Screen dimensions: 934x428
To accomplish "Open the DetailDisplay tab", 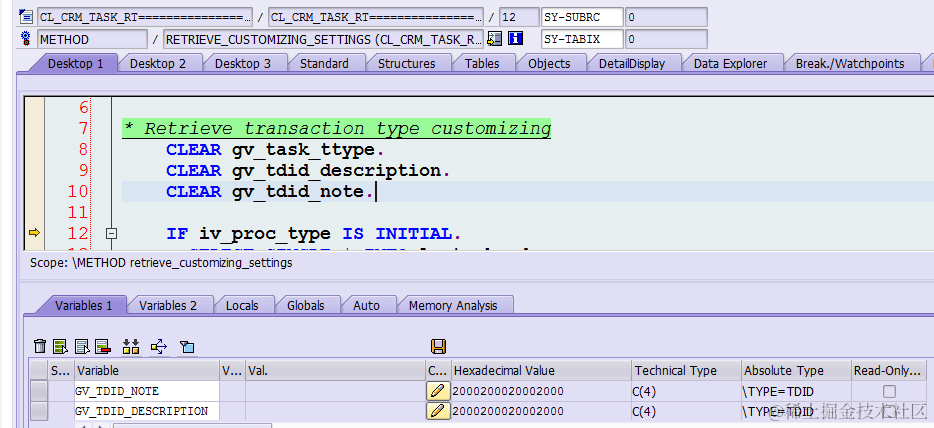I will click(x=631, y=63).
